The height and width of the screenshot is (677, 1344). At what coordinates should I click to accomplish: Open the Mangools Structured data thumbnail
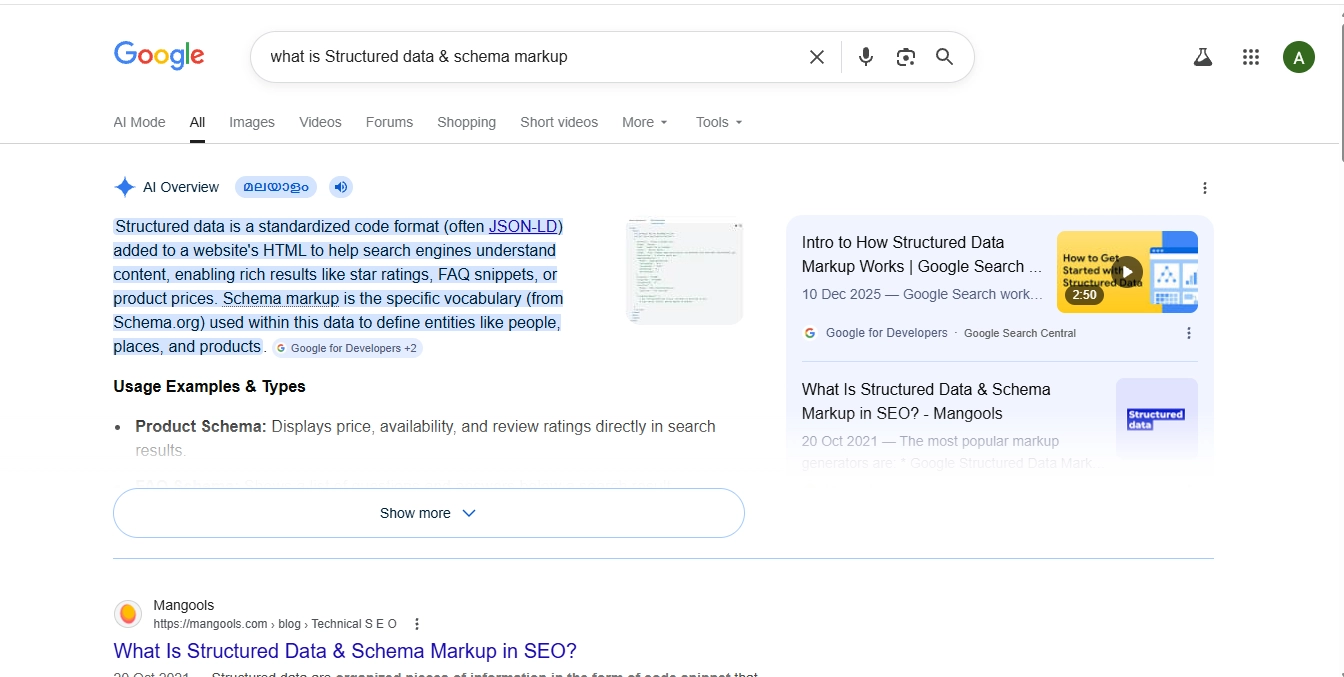(1157, 419)
